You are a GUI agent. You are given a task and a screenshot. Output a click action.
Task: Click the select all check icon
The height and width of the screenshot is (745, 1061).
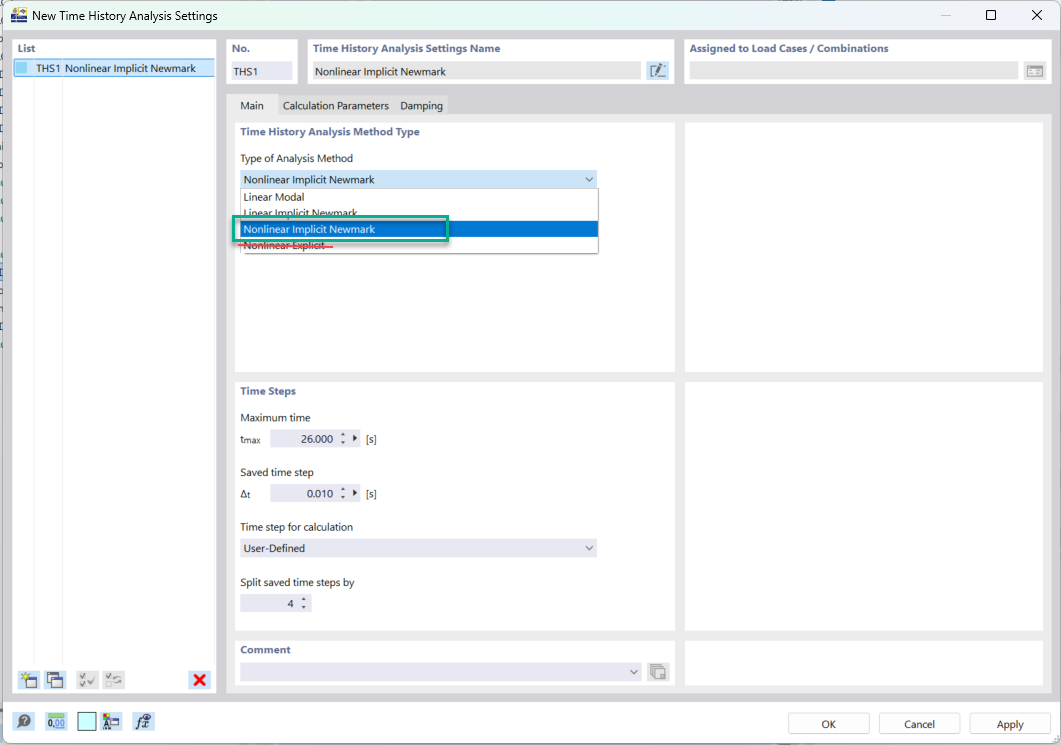click(x=87, y=680)
